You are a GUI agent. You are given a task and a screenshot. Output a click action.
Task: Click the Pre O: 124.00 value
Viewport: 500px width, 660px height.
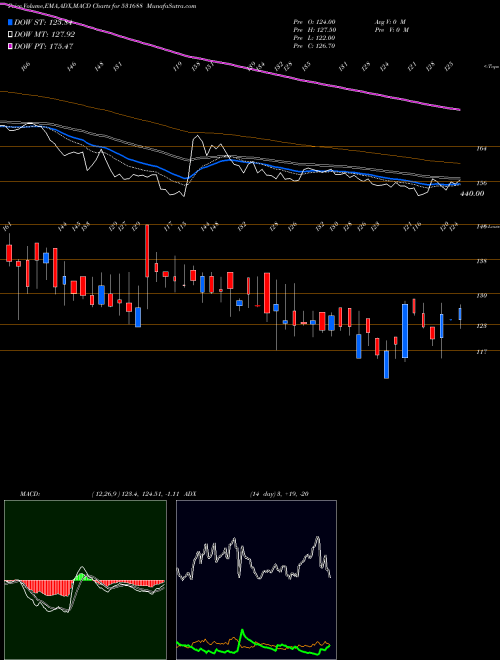pyautogui.click(x=314, y=22)
